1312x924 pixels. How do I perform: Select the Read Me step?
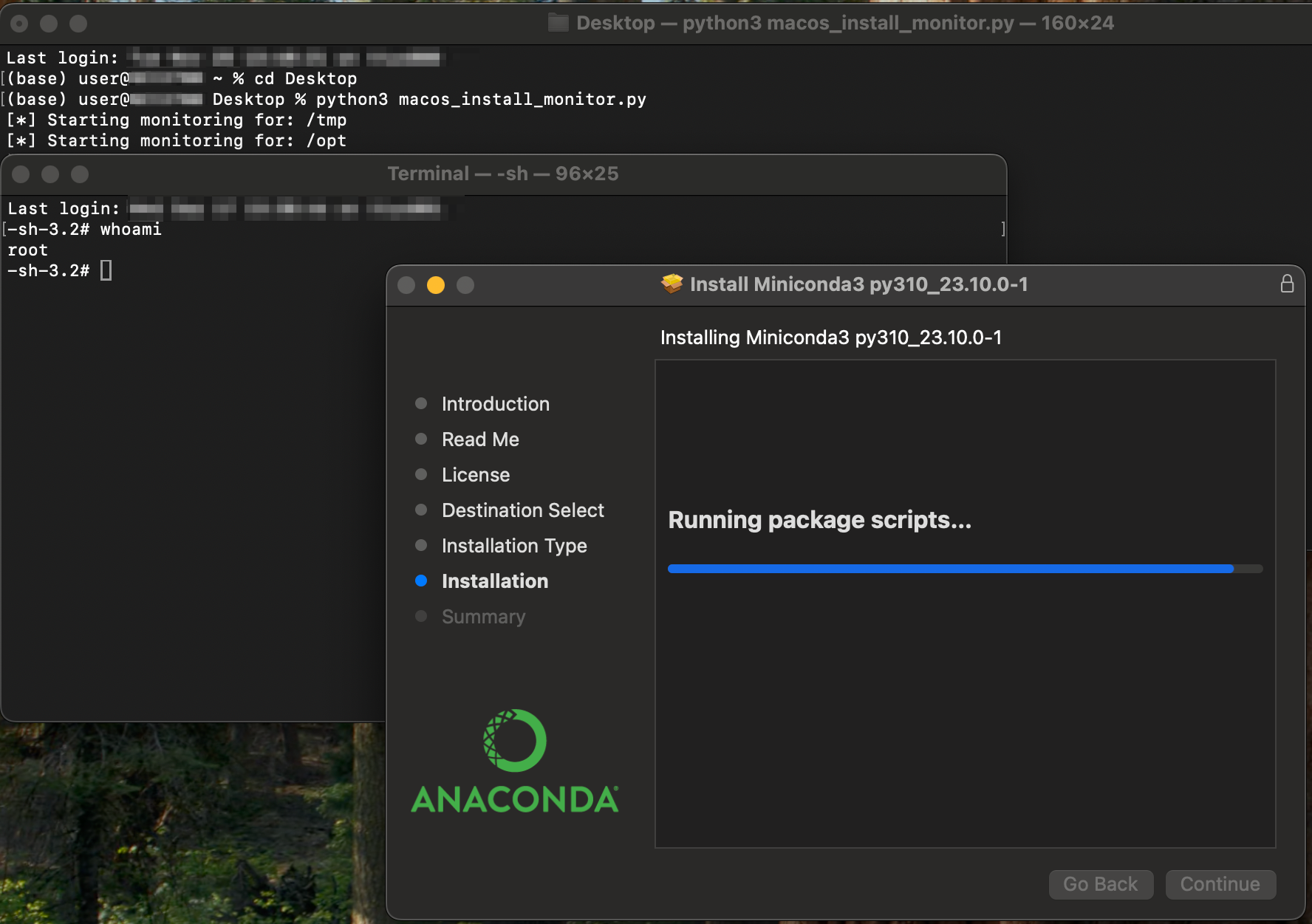tap(480, 439)
